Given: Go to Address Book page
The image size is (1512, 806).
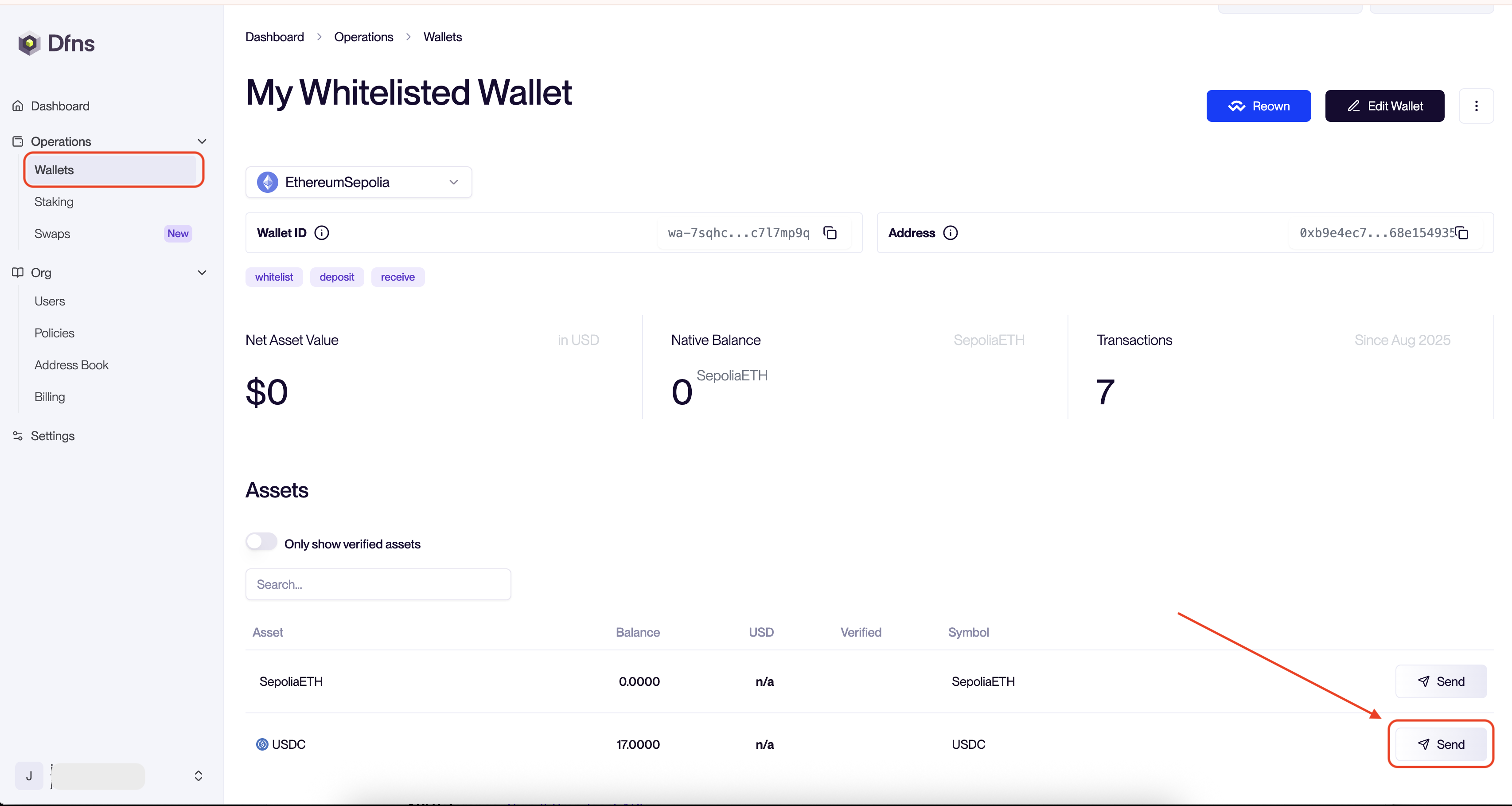Looking at the screenshot, I should click(x=72, y=365).
